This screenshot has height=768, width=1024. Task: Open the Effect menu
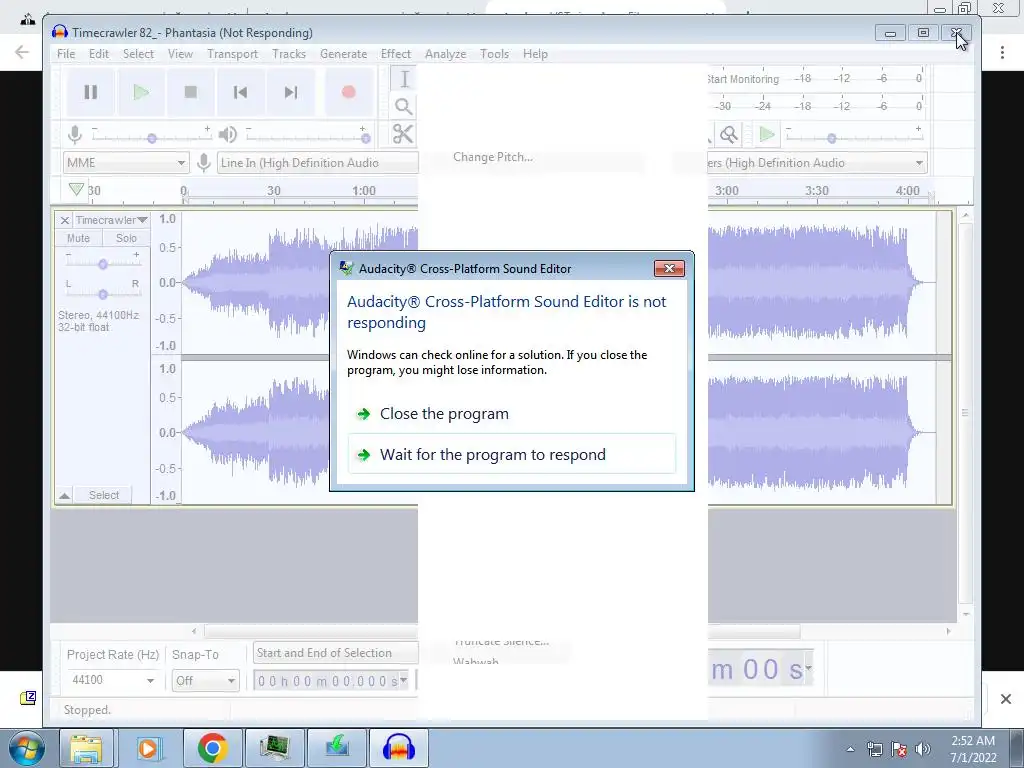pyautogui.click(x=396, y=54)
